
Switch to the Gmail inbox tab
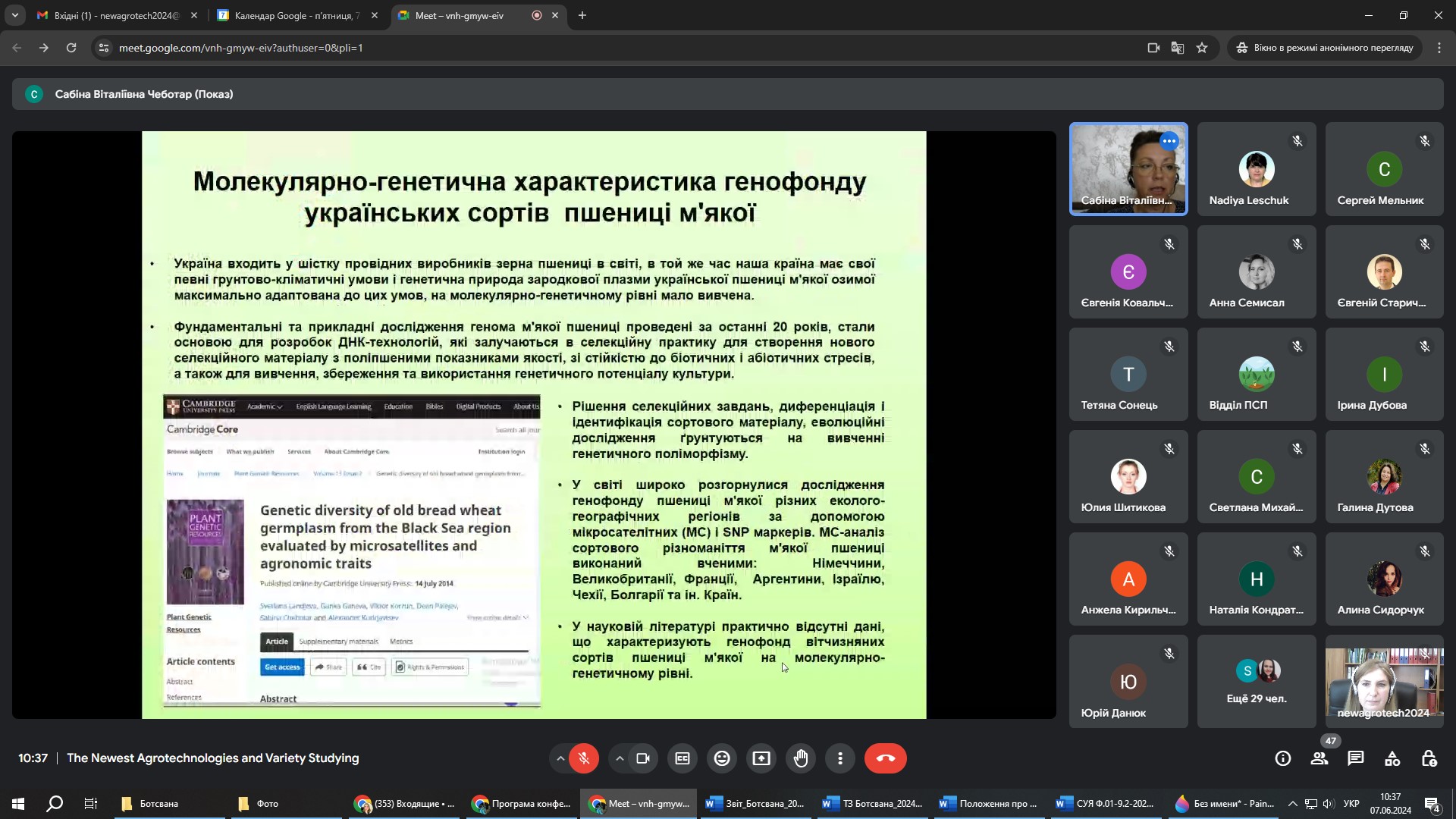pyautogui.click(x=115, y=15)
